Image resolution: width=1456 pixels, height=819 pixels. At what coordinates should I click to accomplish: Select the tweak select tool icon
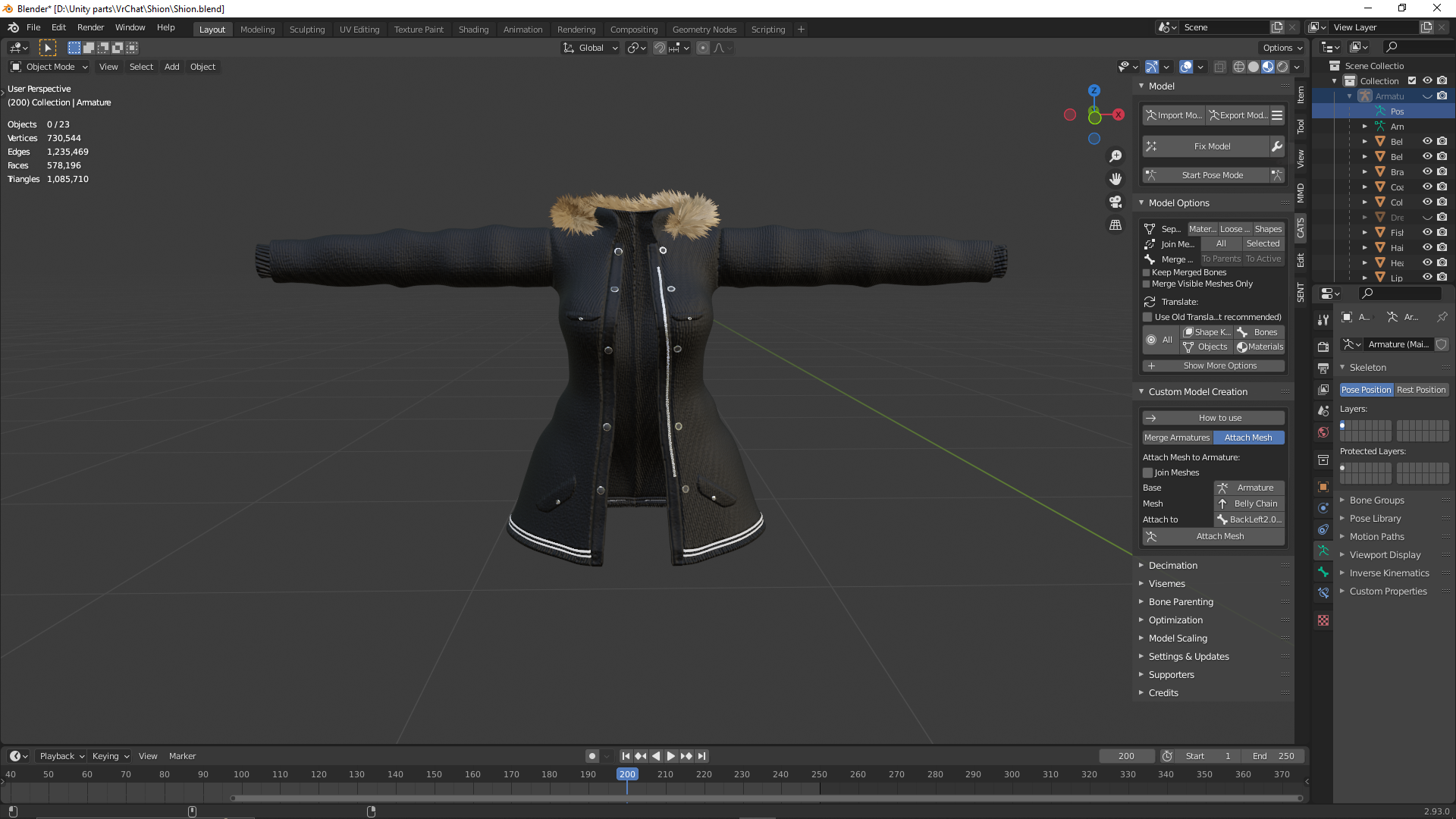click(48, 48)
